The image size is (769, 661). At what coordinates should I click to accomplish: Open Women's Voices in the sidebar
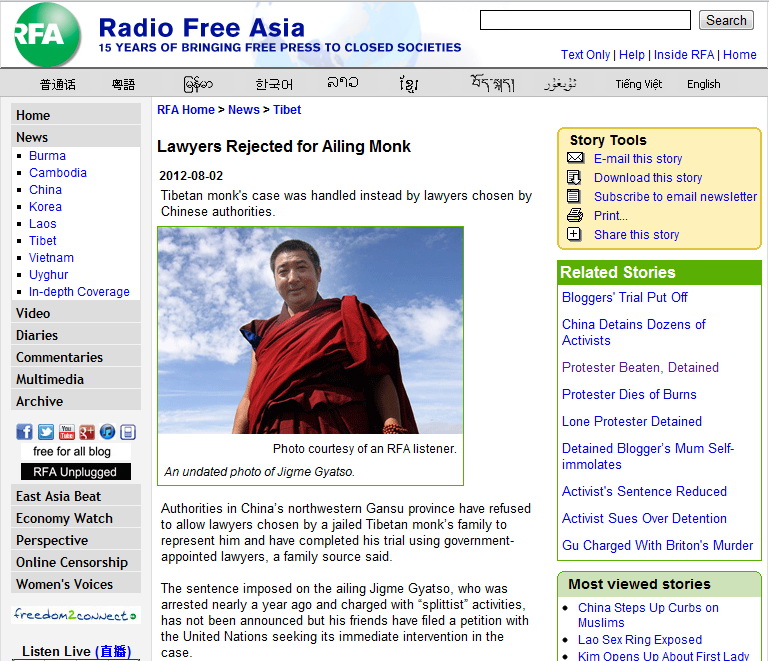click(76, 585)
